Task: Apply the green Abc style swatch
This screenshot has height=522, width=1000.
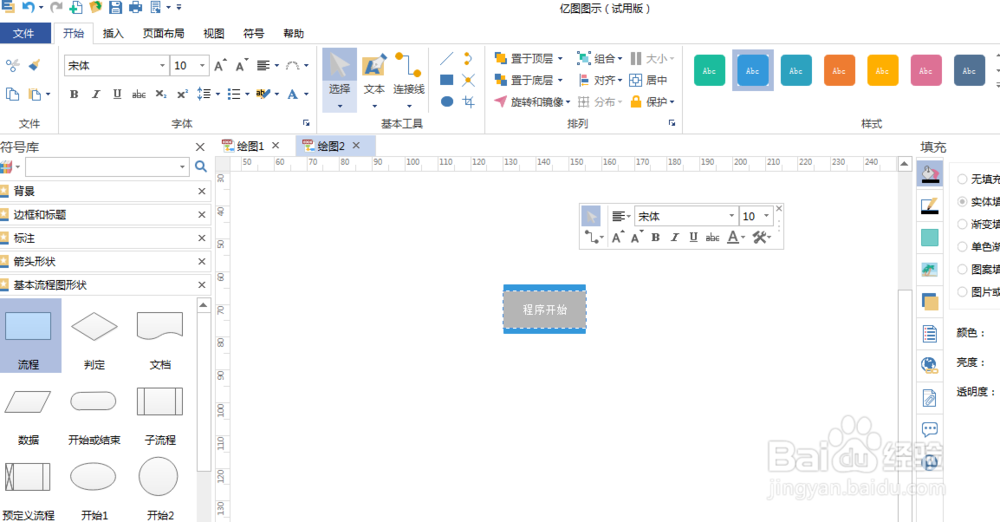Action: [709, 71]
